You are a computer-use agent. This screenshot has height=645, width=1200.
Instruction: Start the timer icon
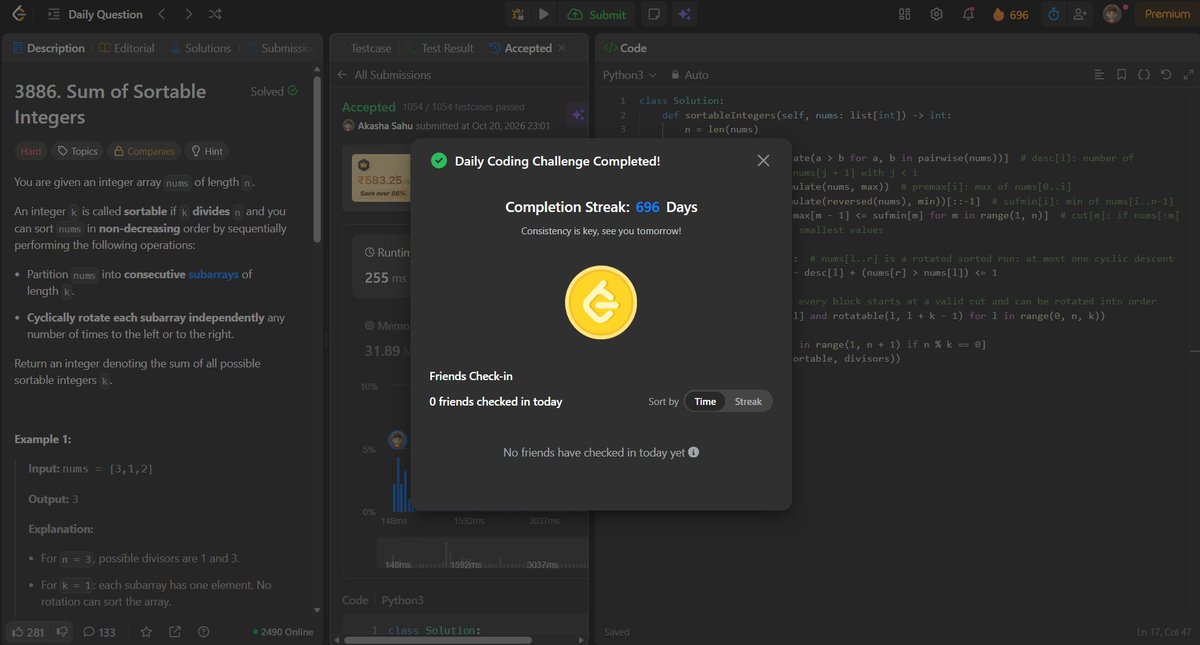click(1053, 14)
